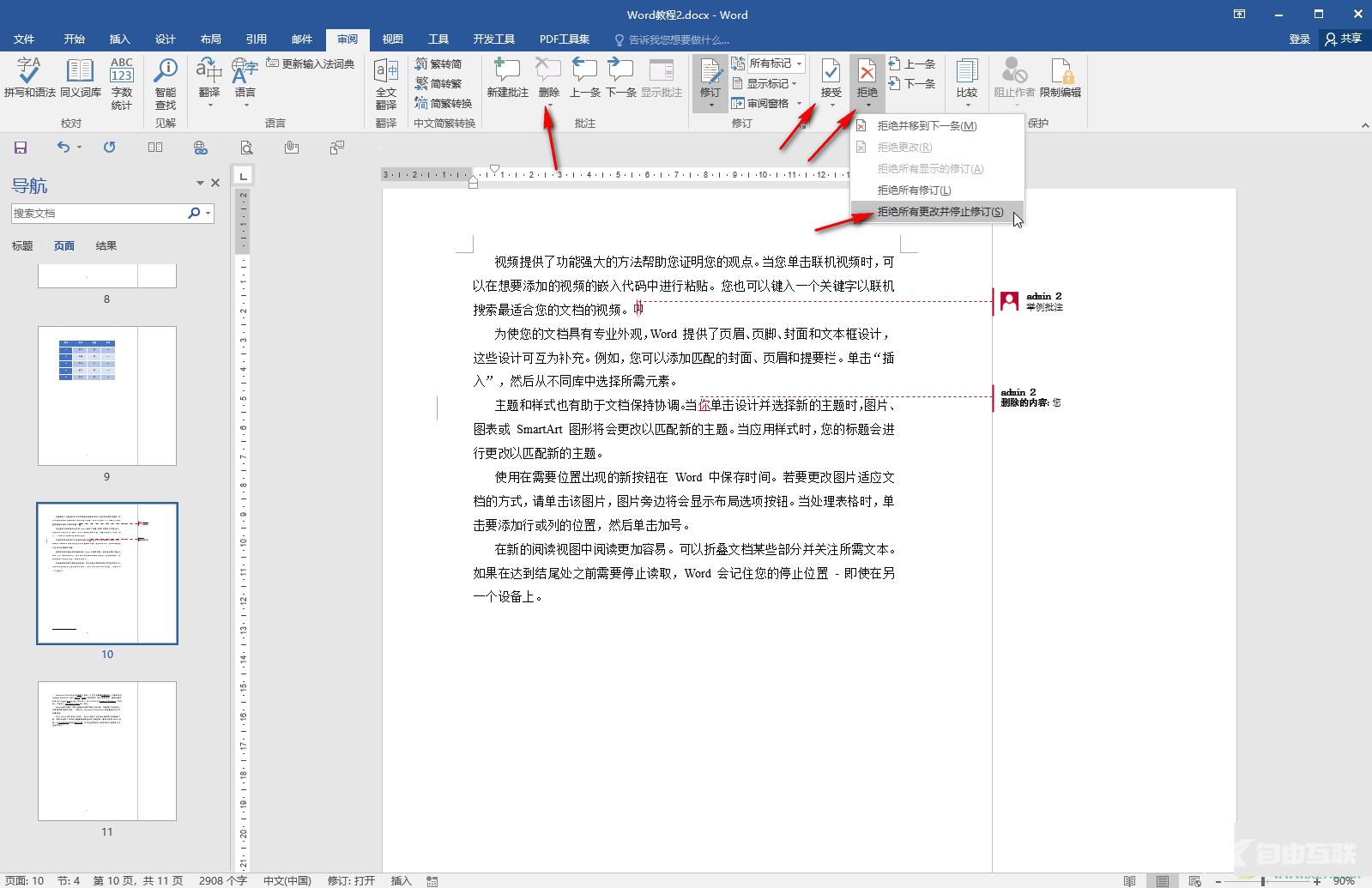The image size is (1372, 888).
Task: Open the Developer (开发工具) ribbon tab
Action: point(493,39)
